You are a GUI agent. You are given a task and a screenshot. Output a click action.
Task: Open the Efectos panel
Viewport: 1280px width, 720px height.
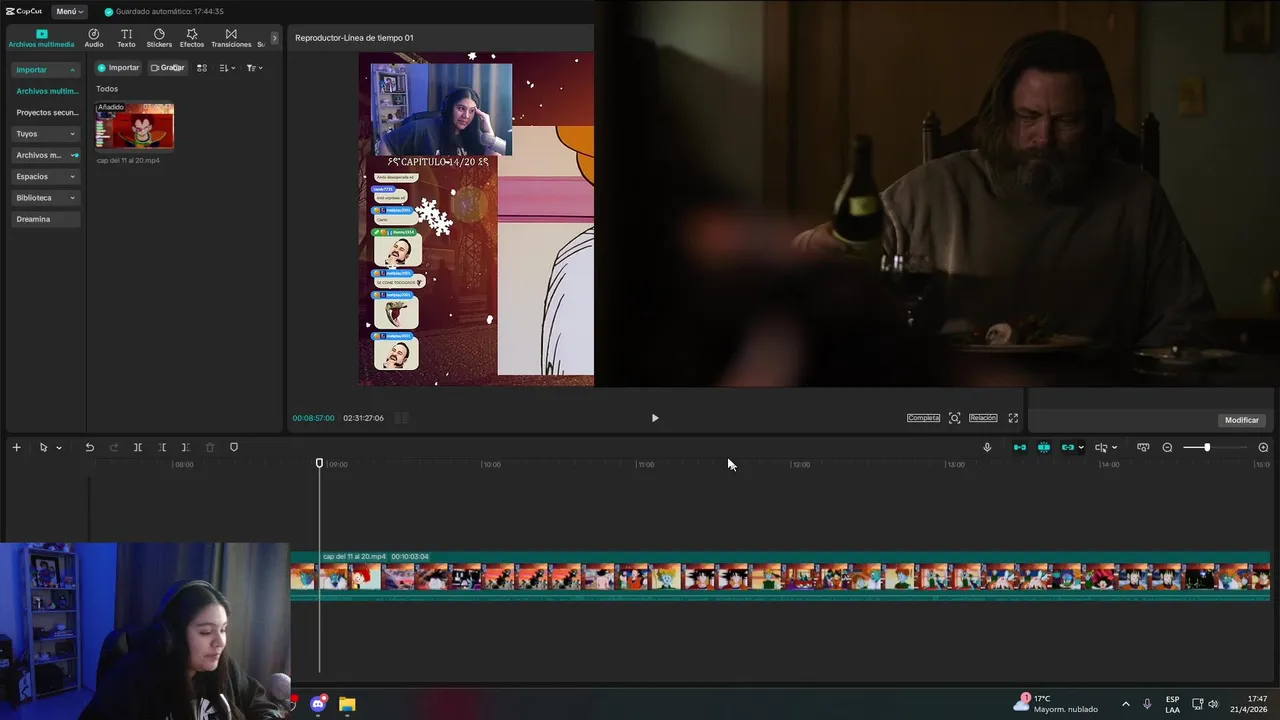click(x=192, y=38)
